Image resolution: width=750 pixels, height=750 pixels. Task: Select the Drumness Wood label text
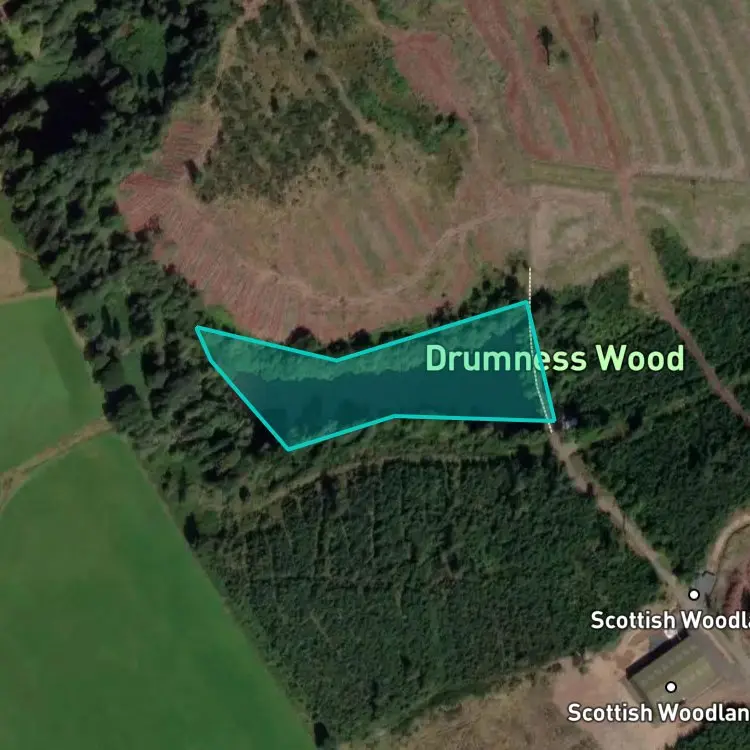tap(555, 358)
